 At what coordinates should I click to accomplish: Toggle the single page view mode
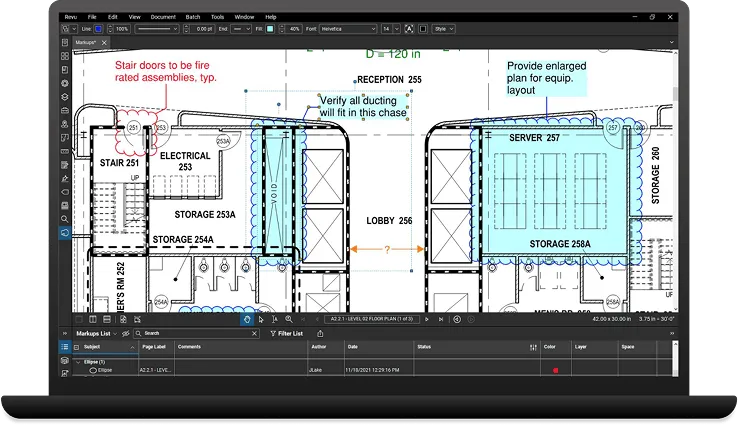point(79,319)
